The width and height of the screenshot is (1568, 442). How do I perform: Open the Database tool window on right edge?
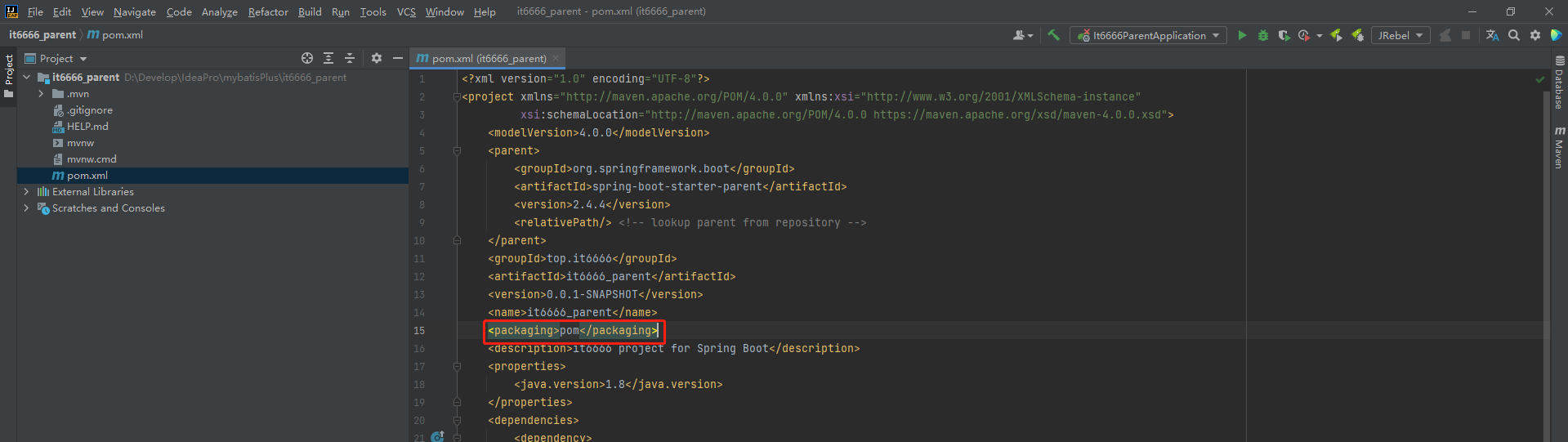click(1559, 83)
